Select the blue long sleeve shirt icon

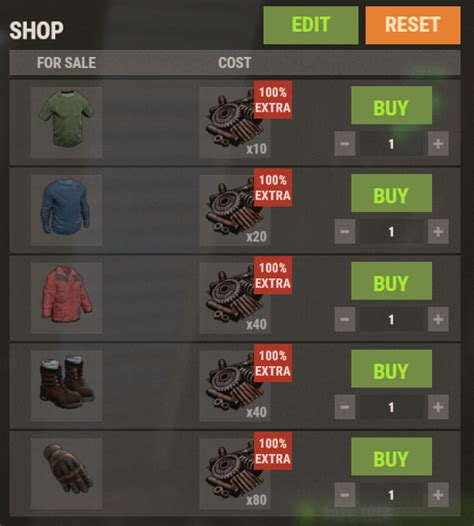click(66, 210)
